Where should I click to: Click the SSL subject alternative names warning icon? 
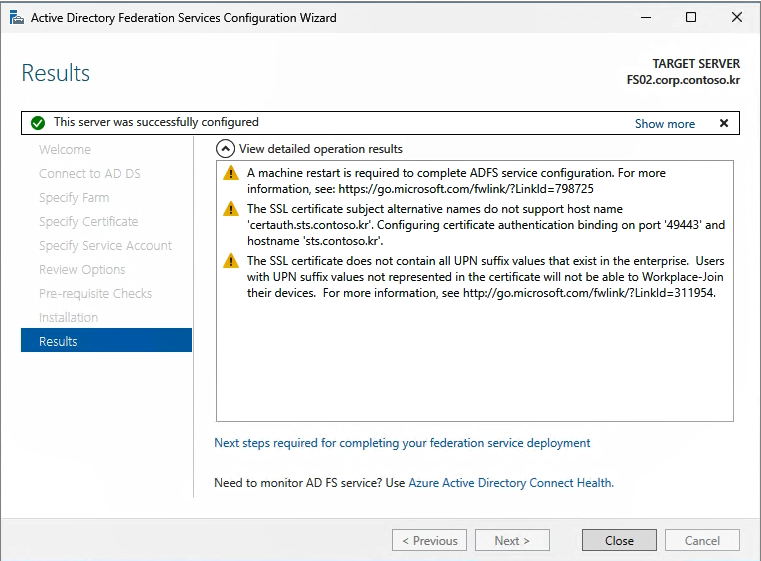pyautogui.click(x=231, y=209)
